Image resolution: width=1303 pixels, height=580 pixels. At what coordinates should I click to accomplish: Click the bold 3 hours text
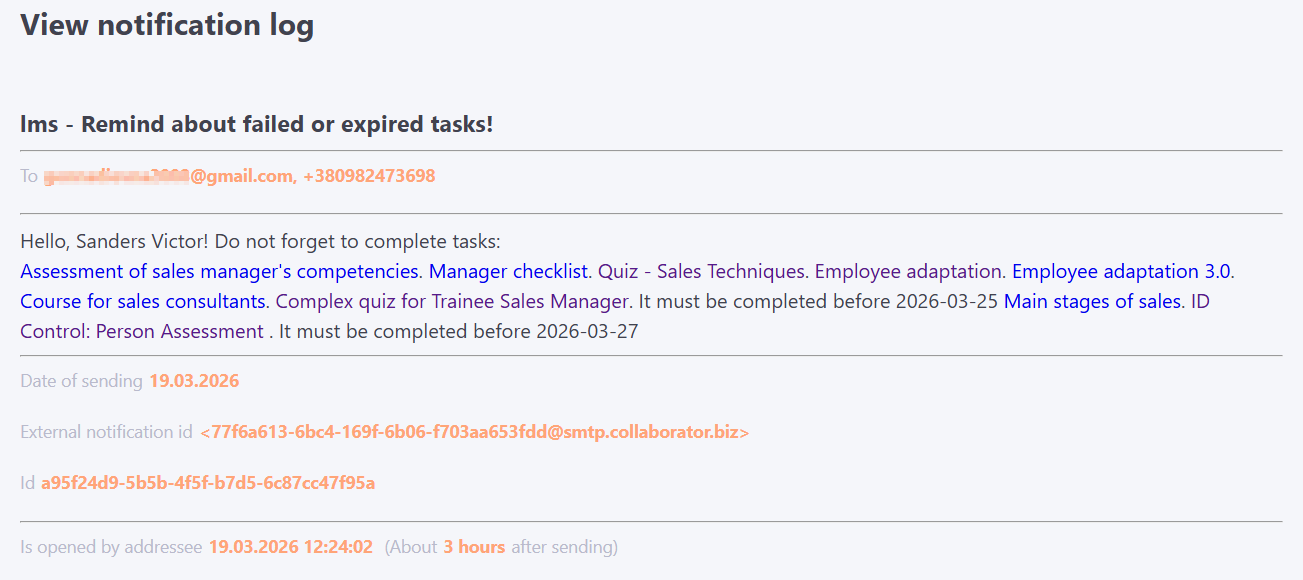click(x=474, y=547)
